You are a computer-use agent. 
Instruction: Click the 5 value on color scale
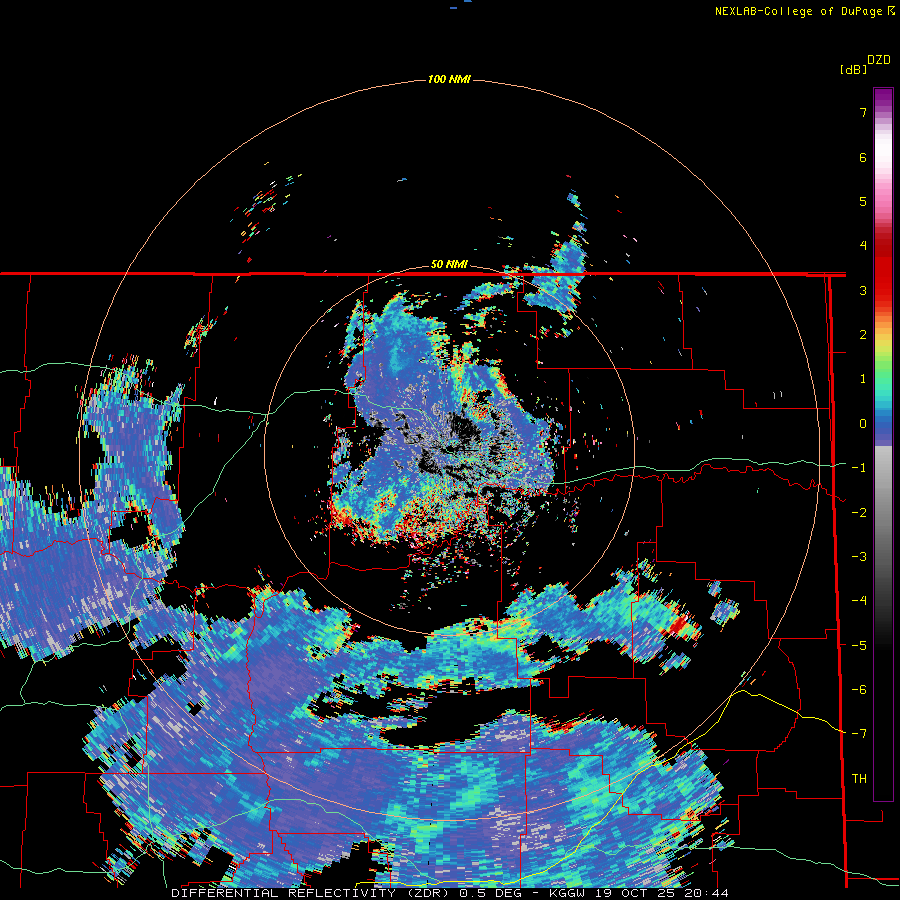(x=863, y=201)
